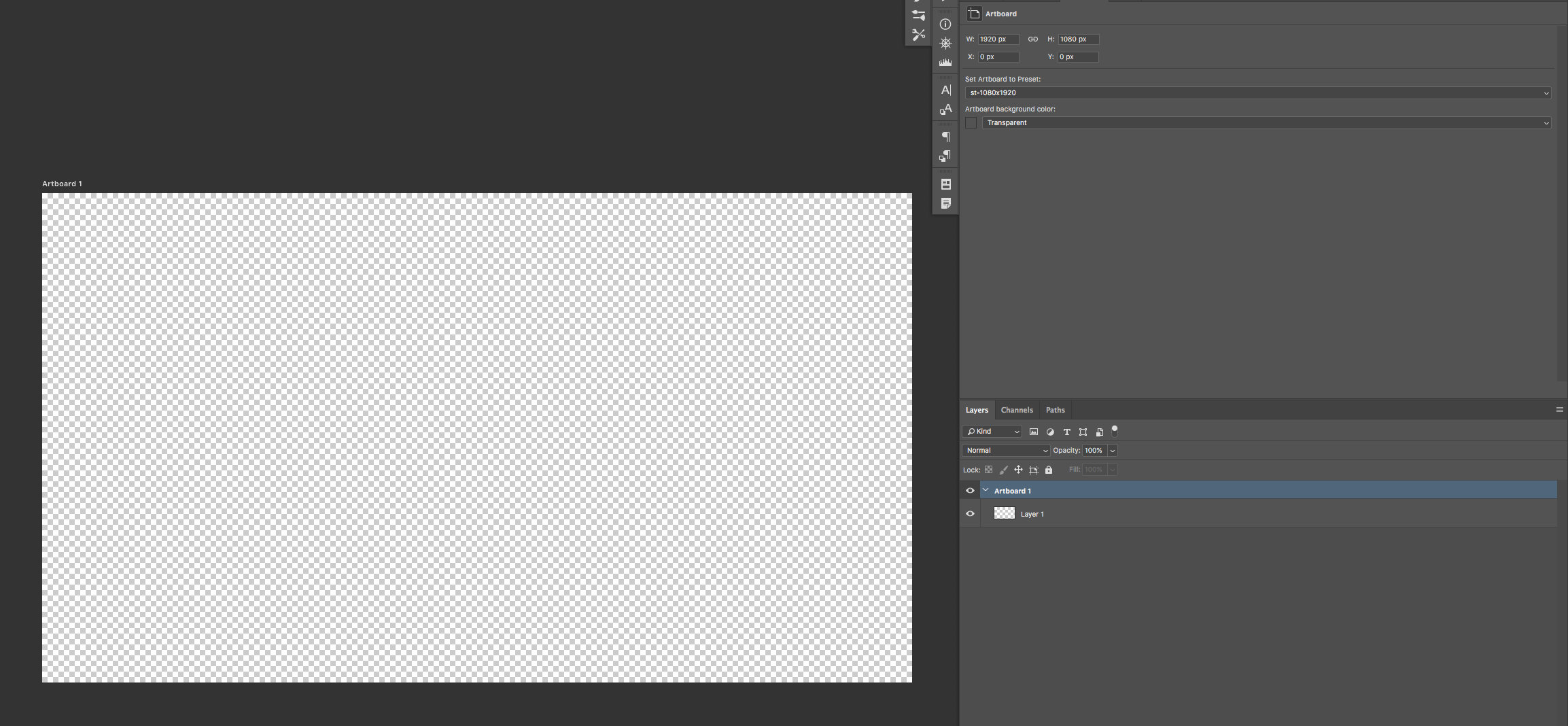Lock layer position with move icon
This screenshot has width=1568, height=726.
pos(1018,470)
